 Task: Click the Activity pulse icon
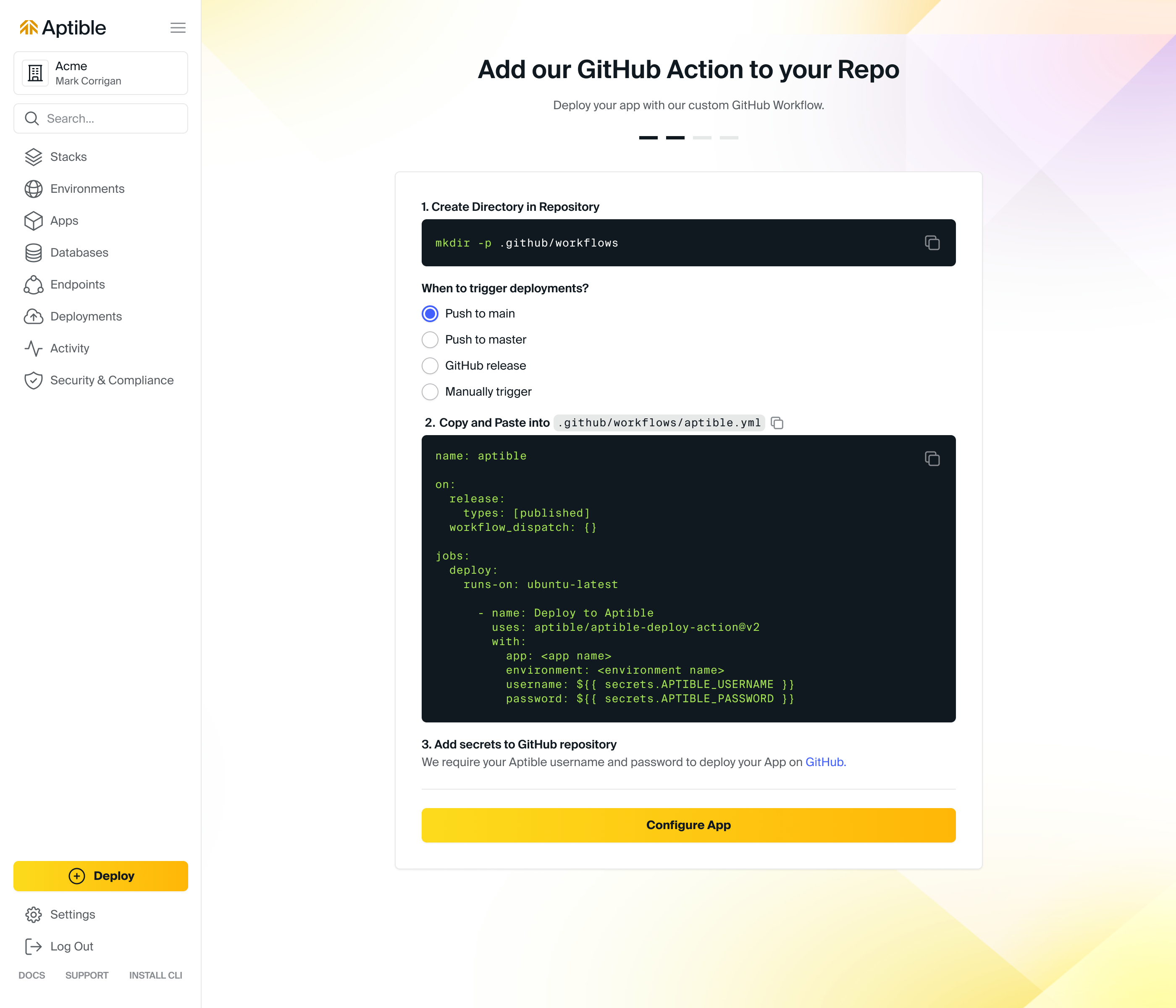[x=34, y=349]
